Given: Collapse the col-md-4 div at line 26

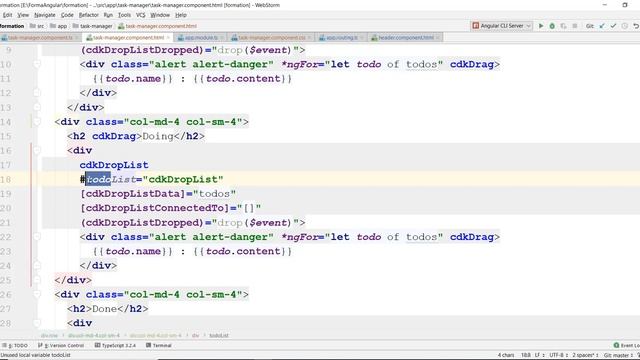Looking at the screenshot, I should pyautogui.click(x=37, y=294).
